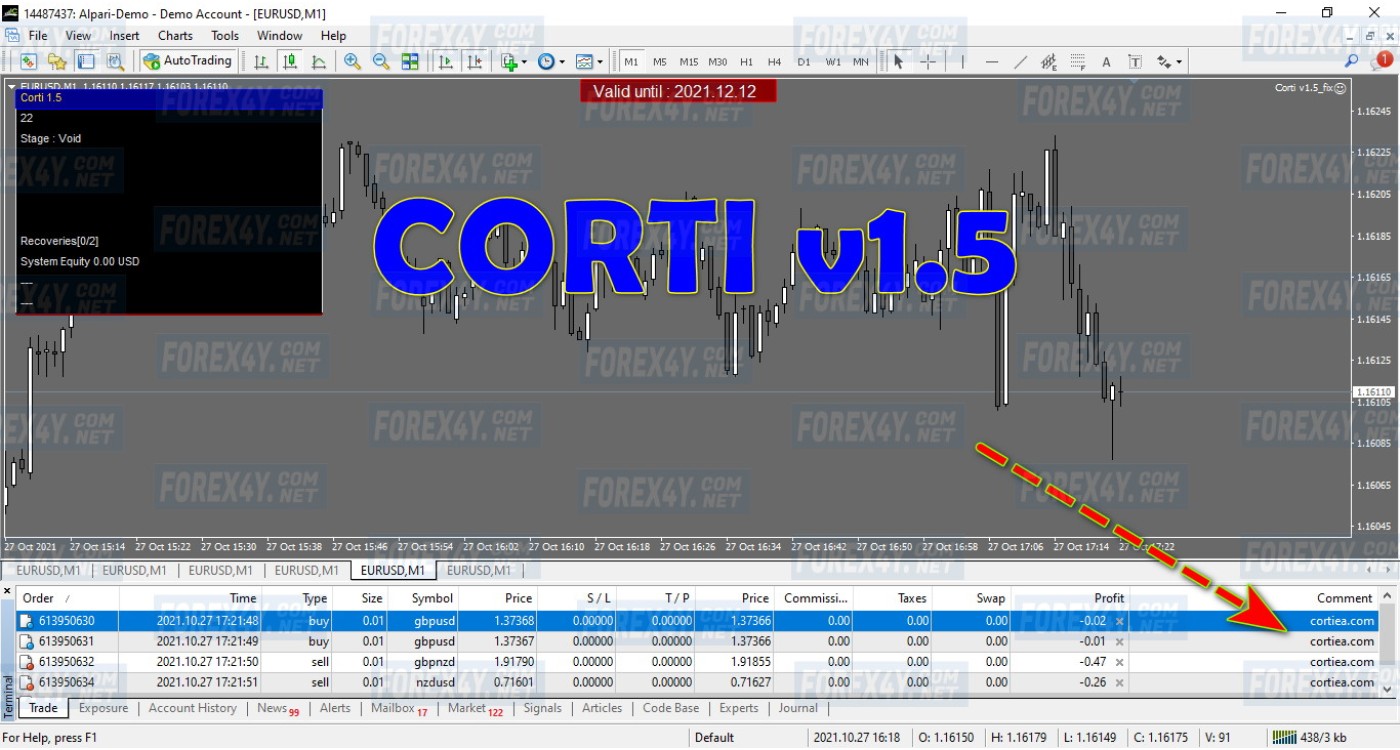Screen dimensions: 1400x750
Task: Select the Crosshair tool
Action: click(x=928, y=62)
